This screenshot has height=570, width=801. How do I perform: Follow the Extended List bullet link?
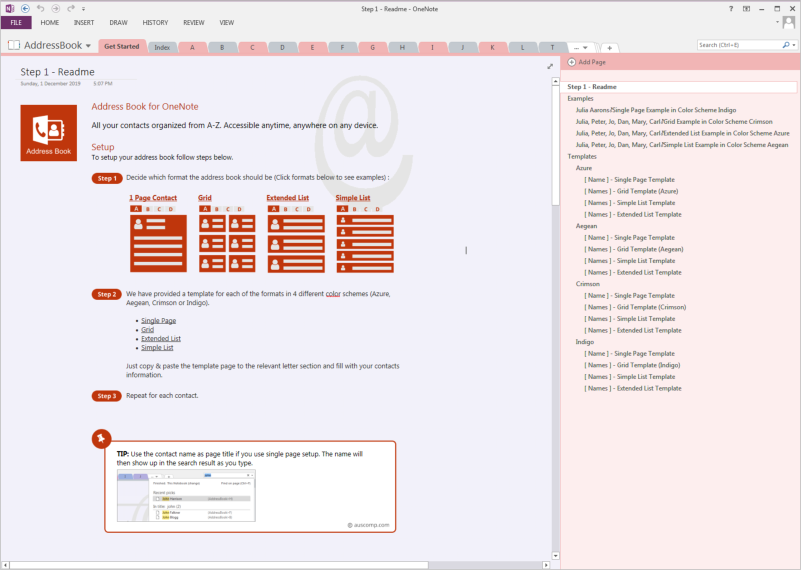click(161, 339)
